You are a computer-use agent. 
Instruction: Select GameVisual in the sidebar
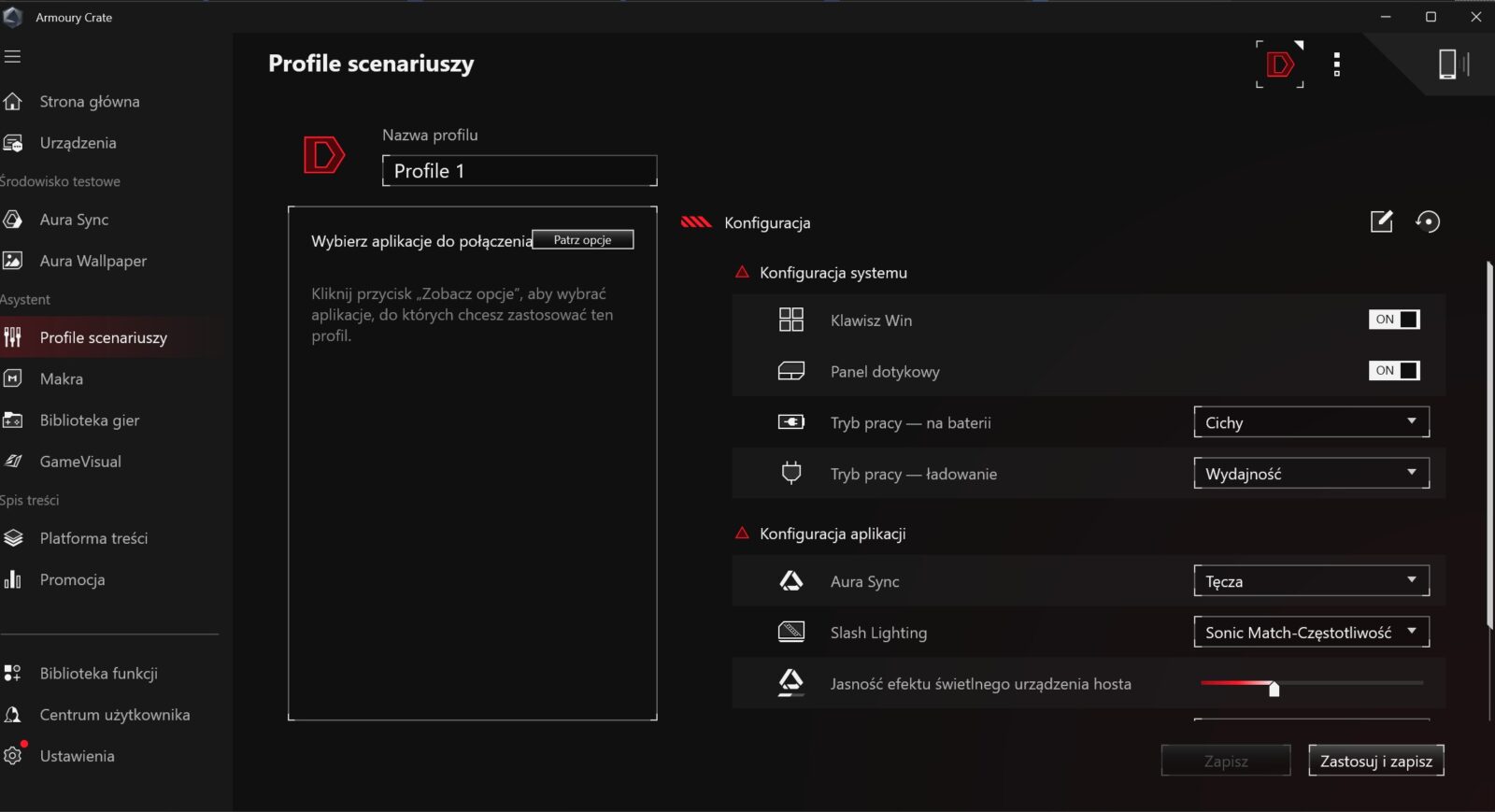click(x=80, y=462)
